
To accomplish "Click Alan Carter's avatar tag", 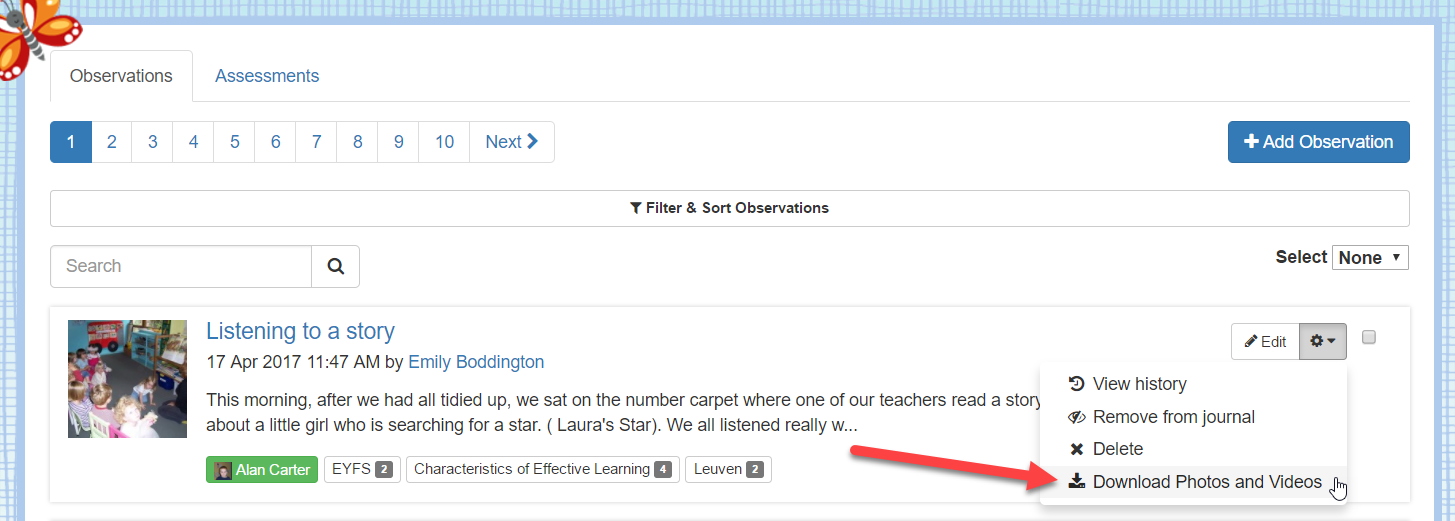I will (x=262, y=470).
